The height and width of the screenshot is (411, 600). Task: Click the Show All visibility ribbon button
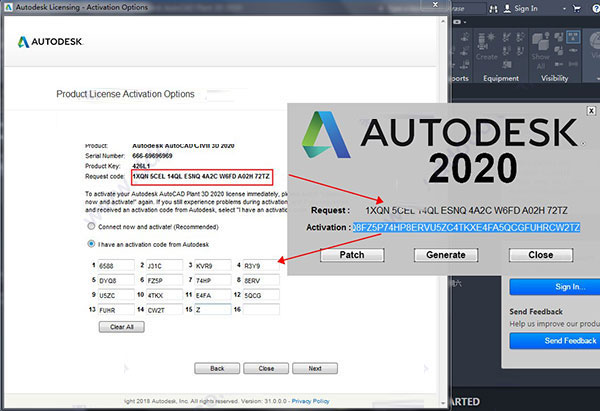[x=540, y=52]
